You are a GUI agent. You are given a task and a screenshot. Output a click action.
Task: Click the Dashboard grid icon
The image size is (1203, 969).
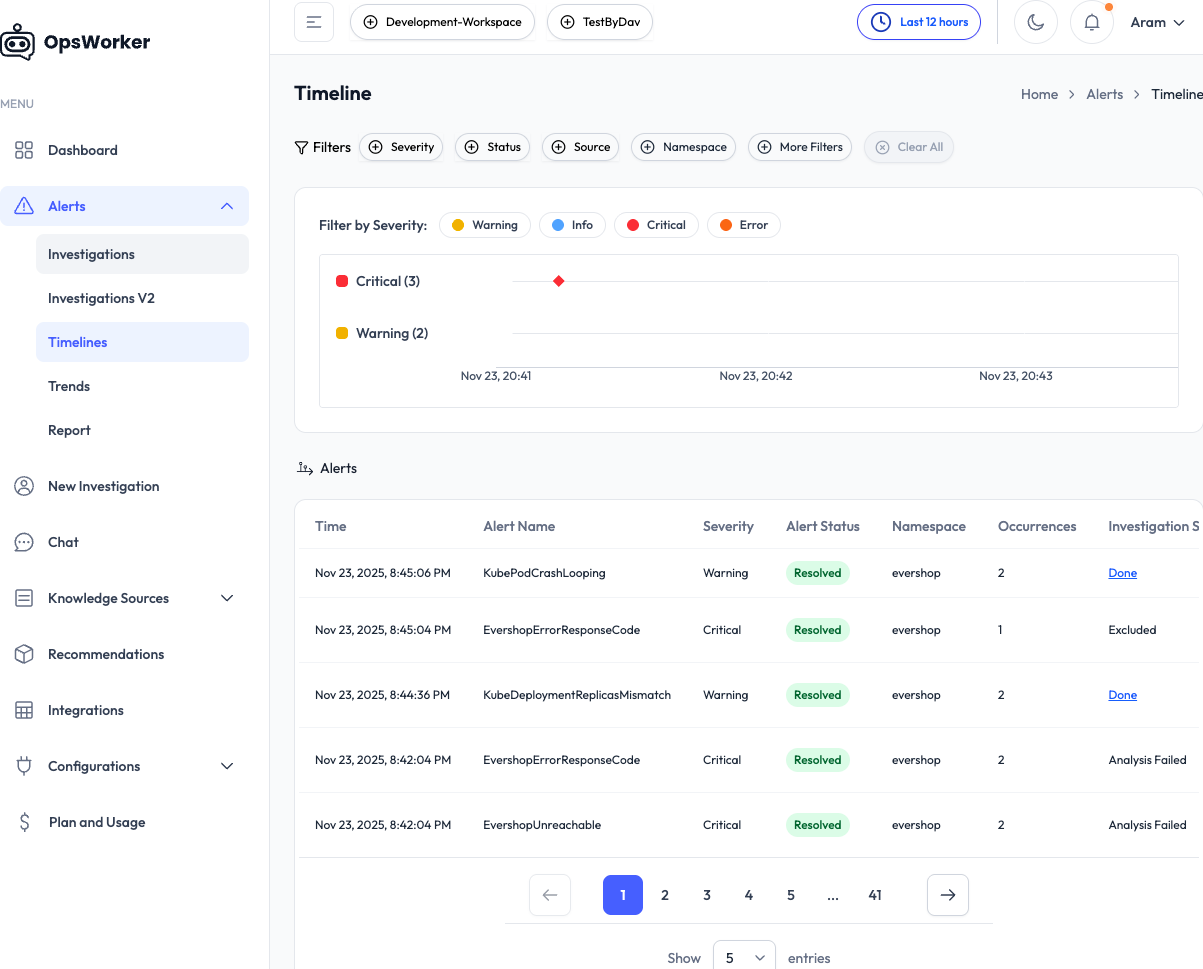tap(24, 150)
